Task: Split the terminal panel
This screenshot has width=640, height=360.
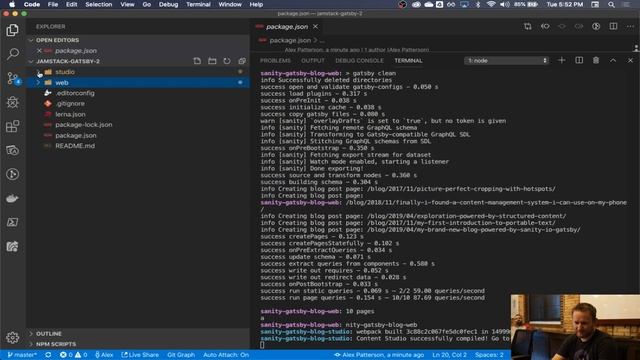Action: tap(579, 60)
